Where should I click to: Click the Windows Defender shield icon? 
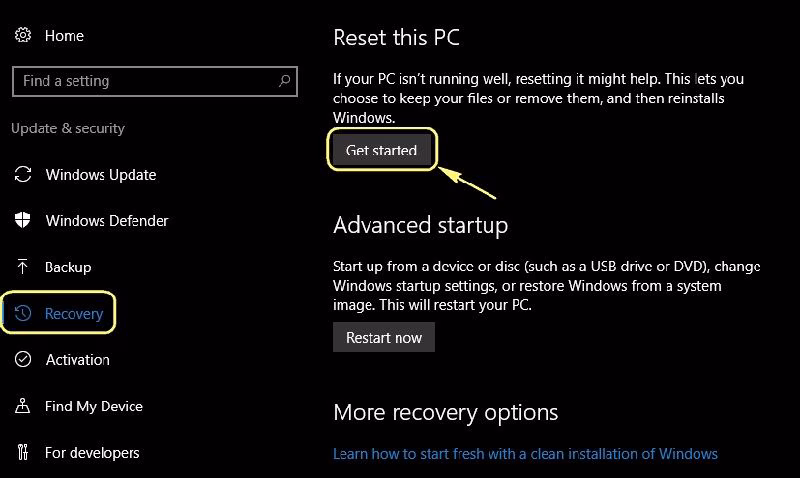click(x=22, y=221)
